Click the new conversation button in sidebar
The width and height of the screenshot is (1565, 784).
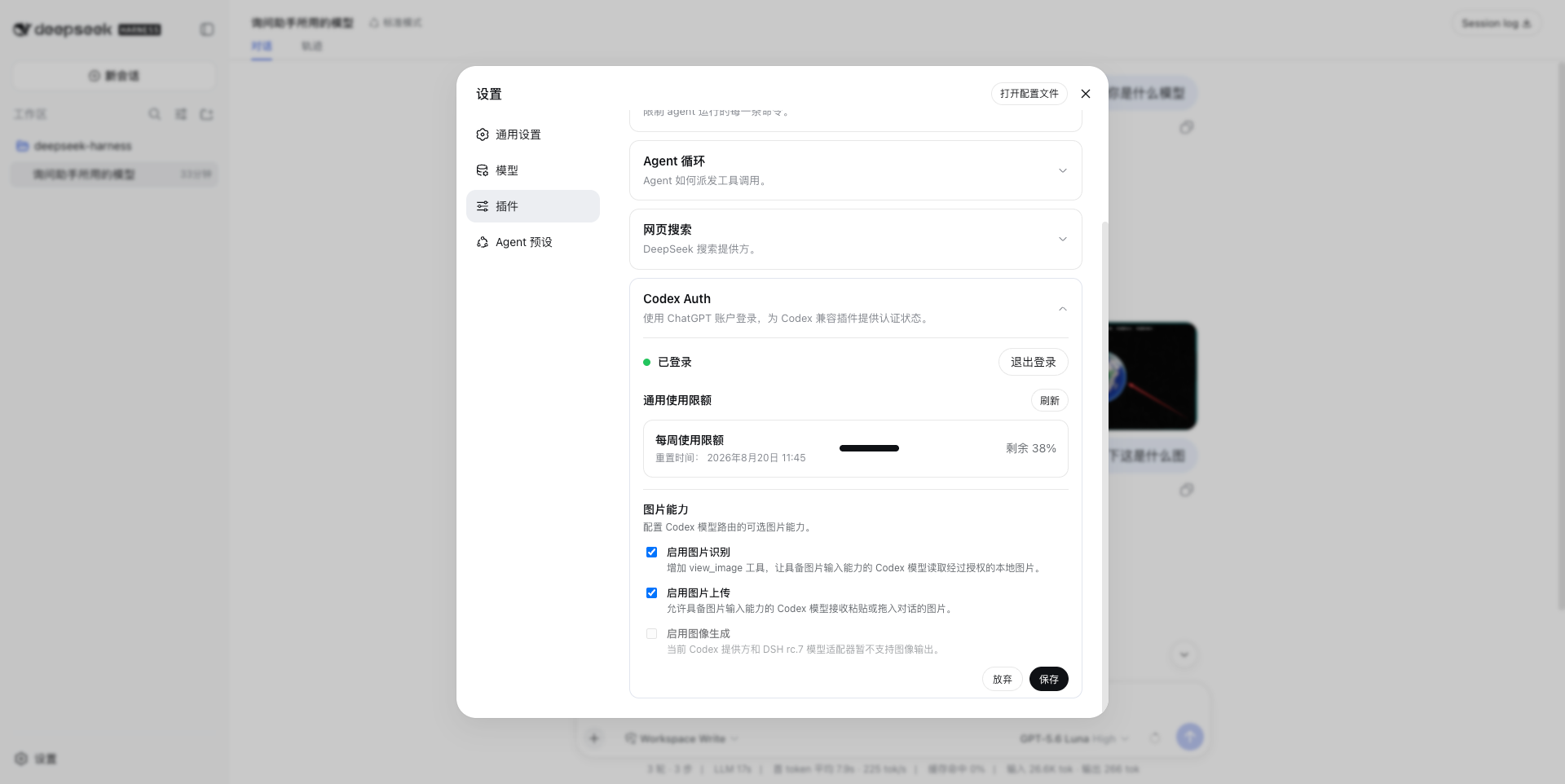click(114, 76)
